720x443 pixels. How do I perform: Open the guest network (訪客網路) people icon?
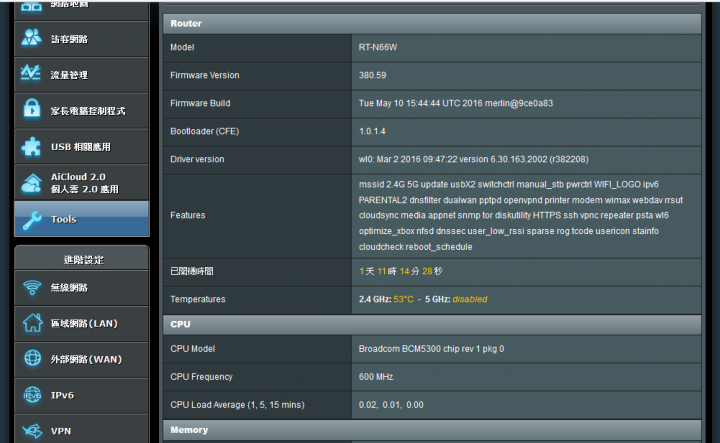click(x=31, y=38)
